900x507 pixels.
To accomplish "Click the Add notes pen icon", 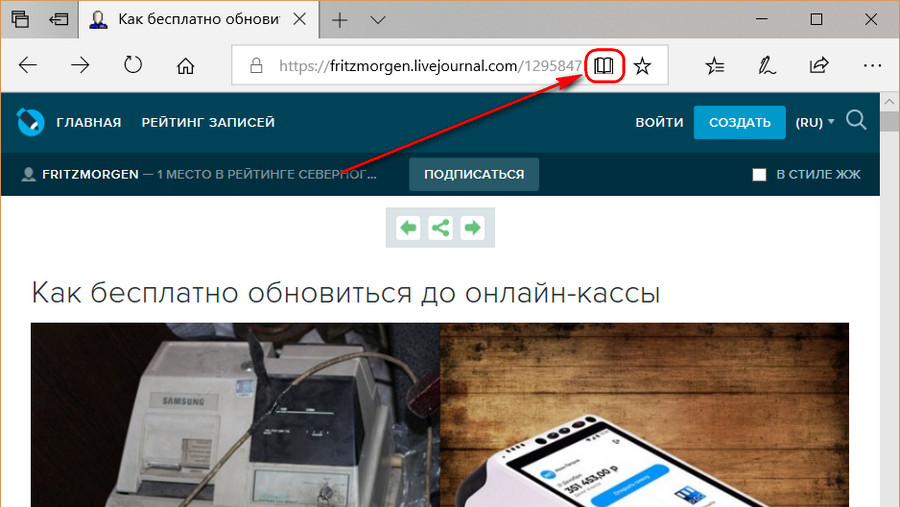I will 767,66.
